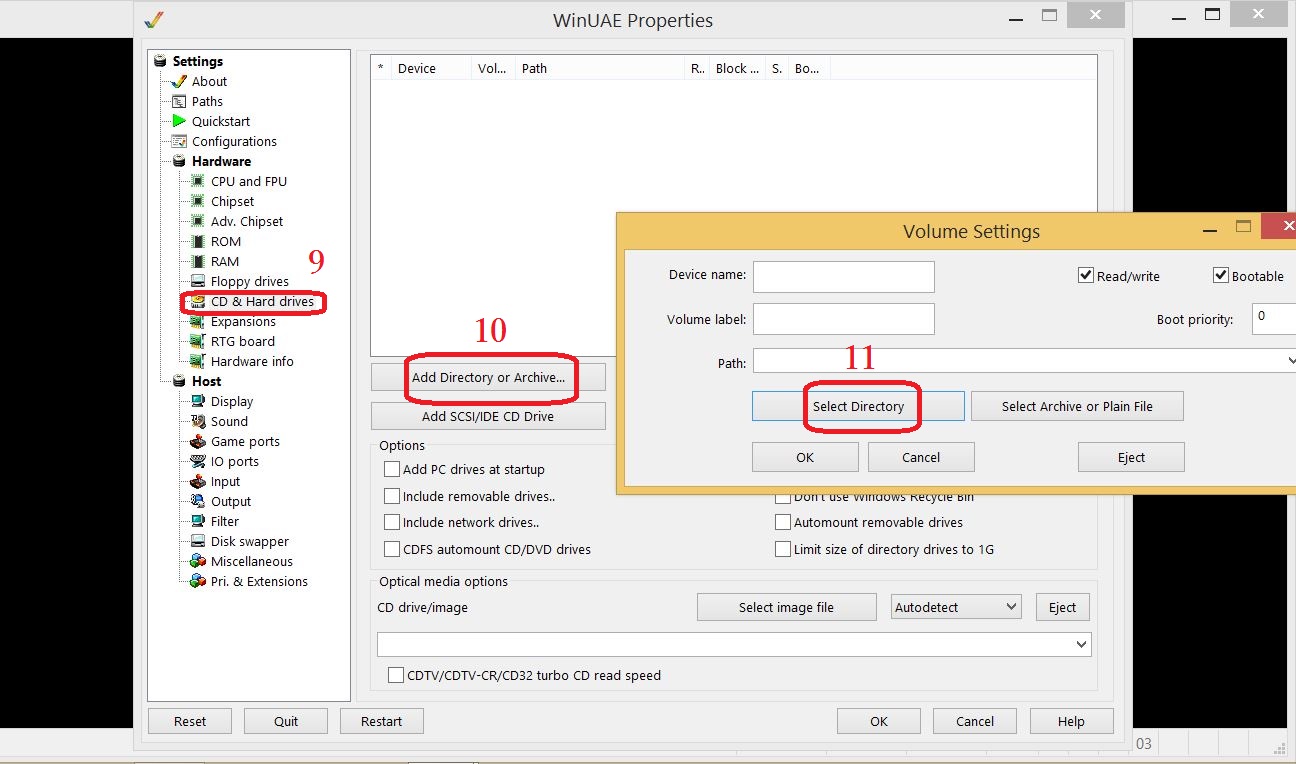Click the Device column header

click(431, 68)
